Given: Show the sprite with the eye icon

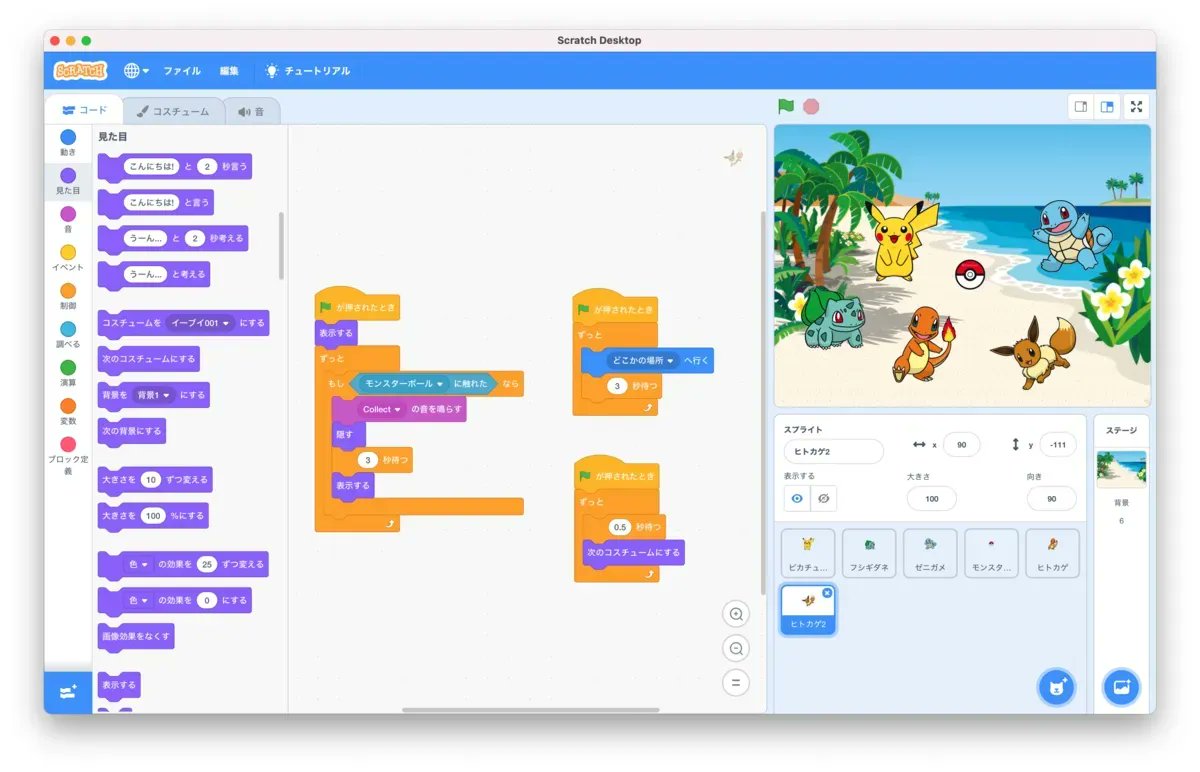Looking at the screenshot, I should [x=797, y=498].
